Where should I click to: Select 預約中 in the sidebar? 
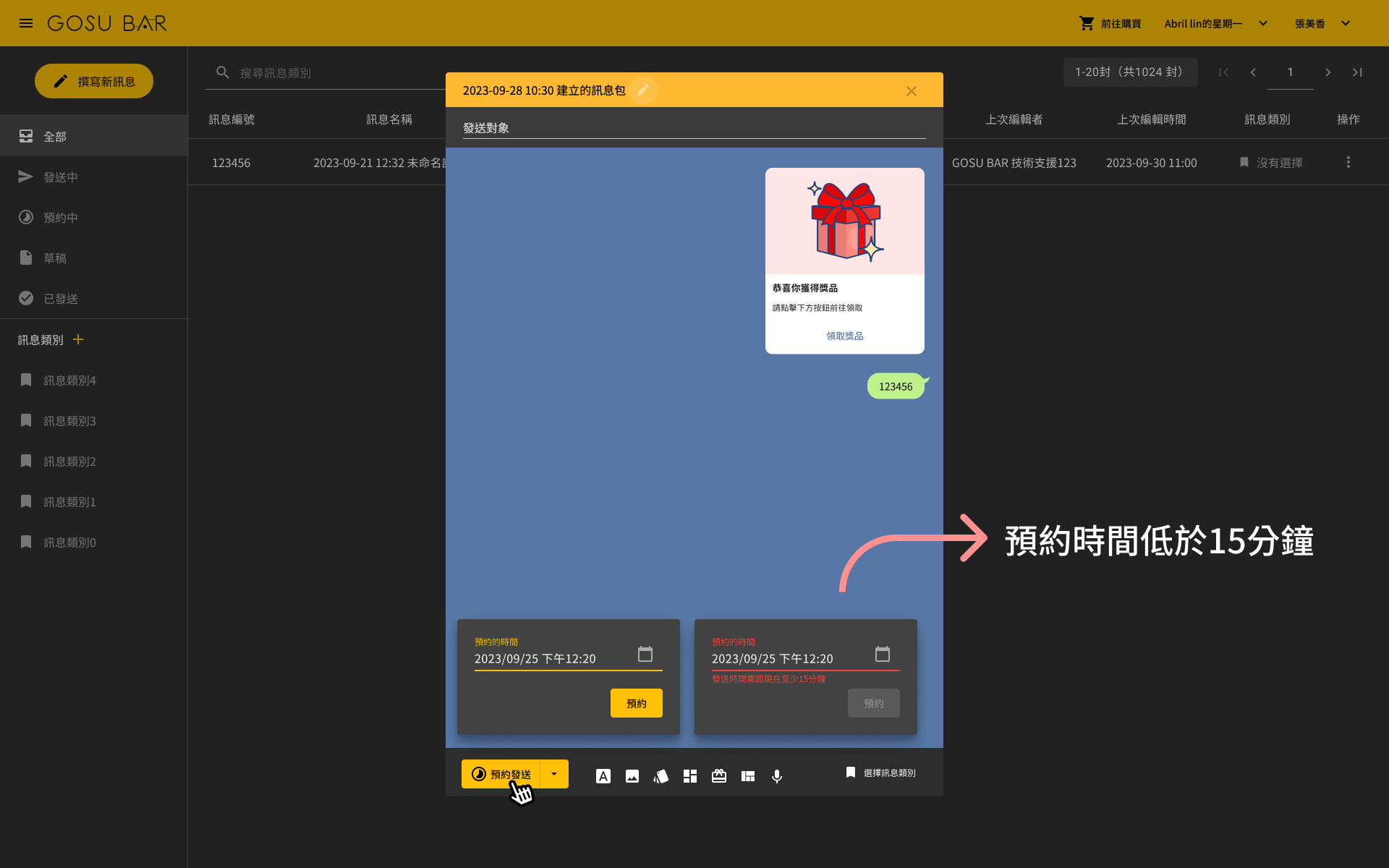(94, 217)
